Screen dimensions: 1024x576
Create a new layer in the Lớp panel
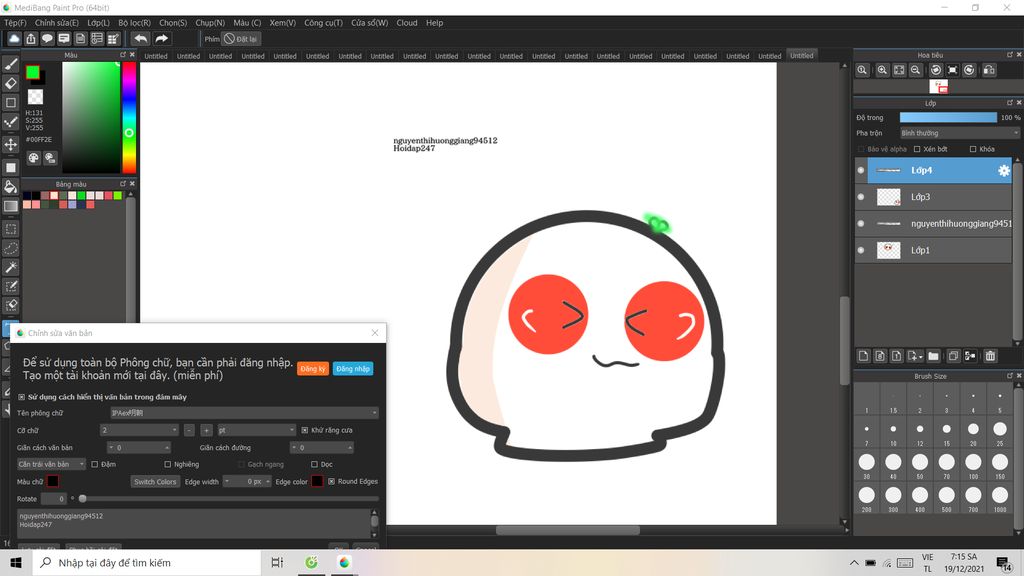863,356
